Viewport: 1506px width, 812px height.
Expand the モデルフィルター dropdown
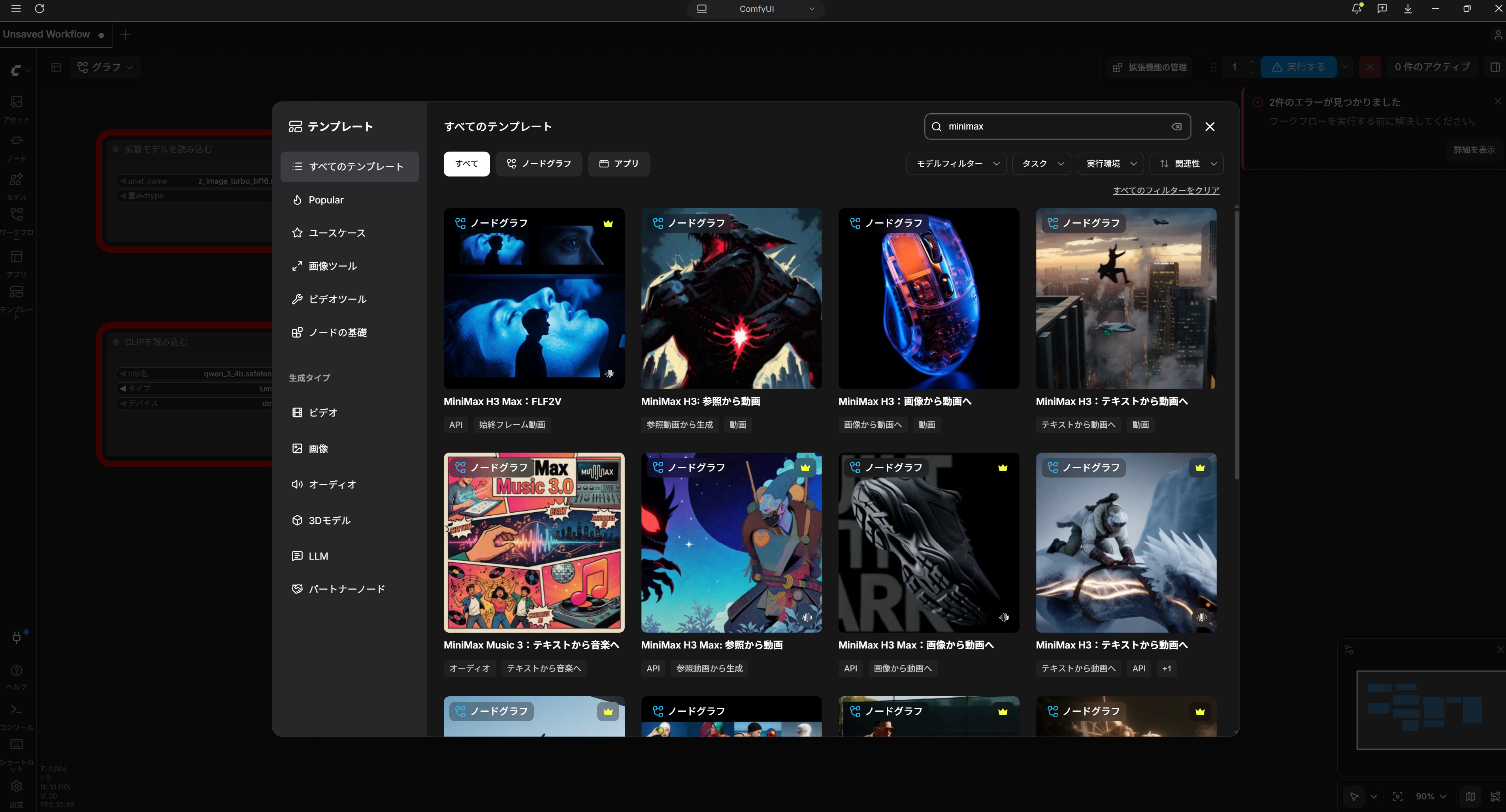point(956,164)
